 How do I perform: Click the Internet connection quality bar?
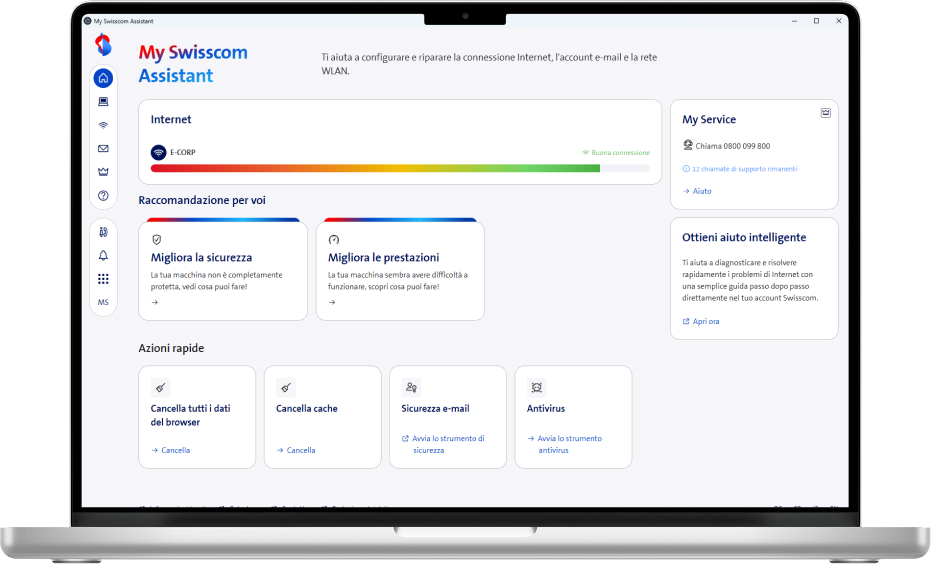click(x=400, y=169)
